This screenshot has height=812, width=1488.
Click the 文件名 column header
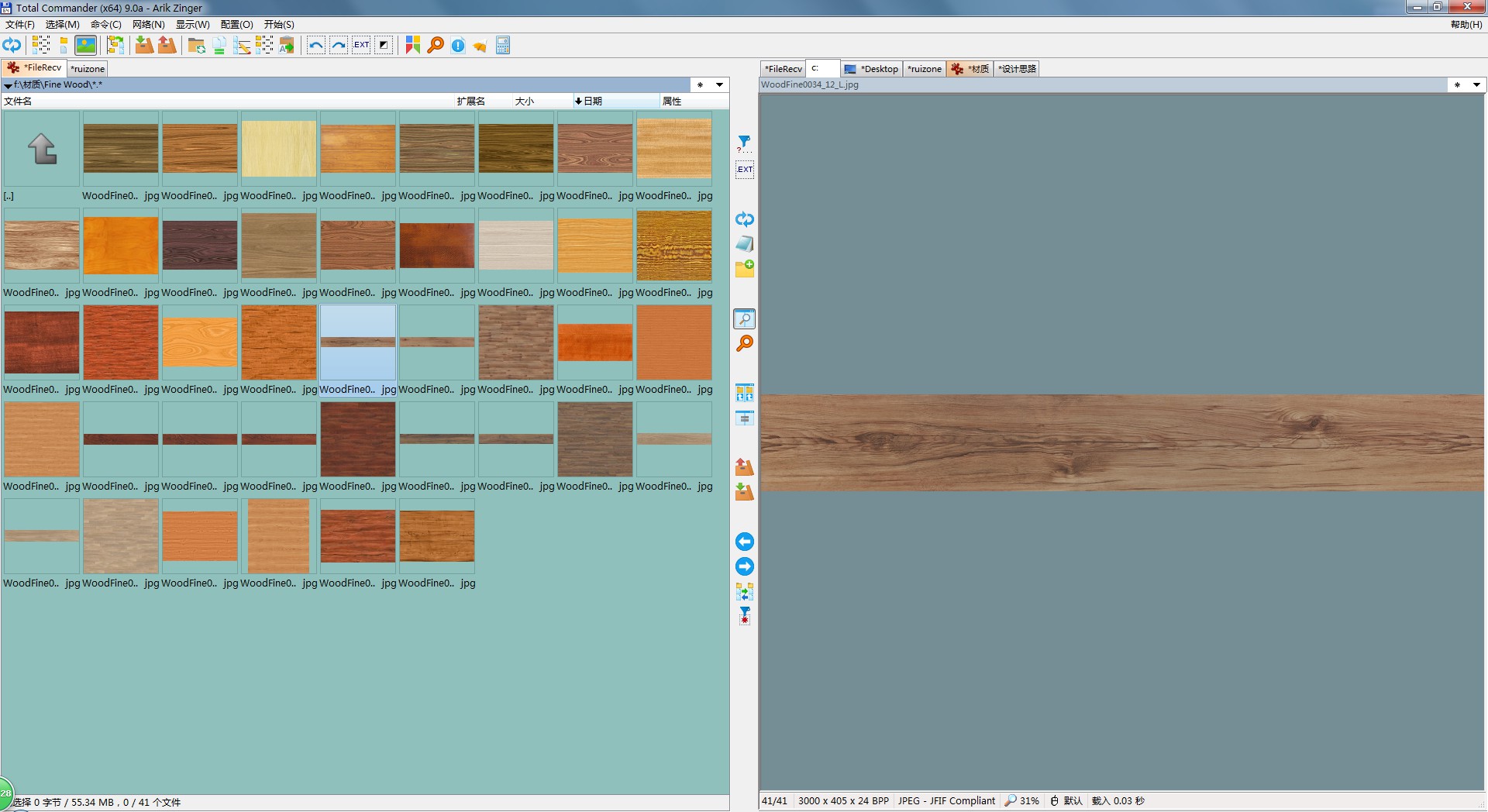19,101
